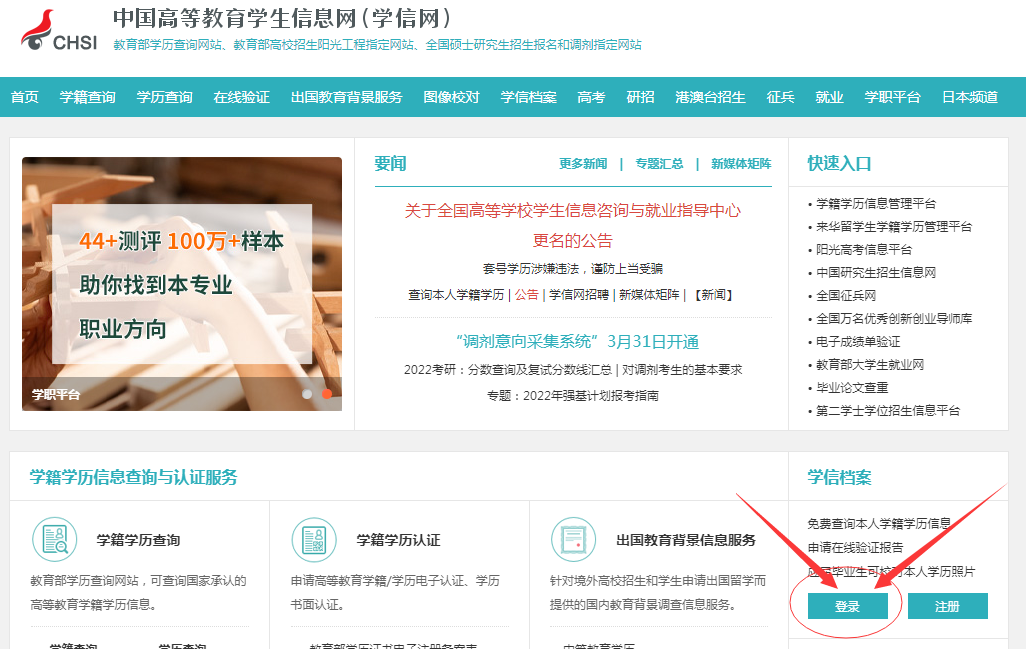This screenshot has height=649, width=1026.
Task: Click 免费查询本人学籍学历信息 text
Action: click(879, 523)
